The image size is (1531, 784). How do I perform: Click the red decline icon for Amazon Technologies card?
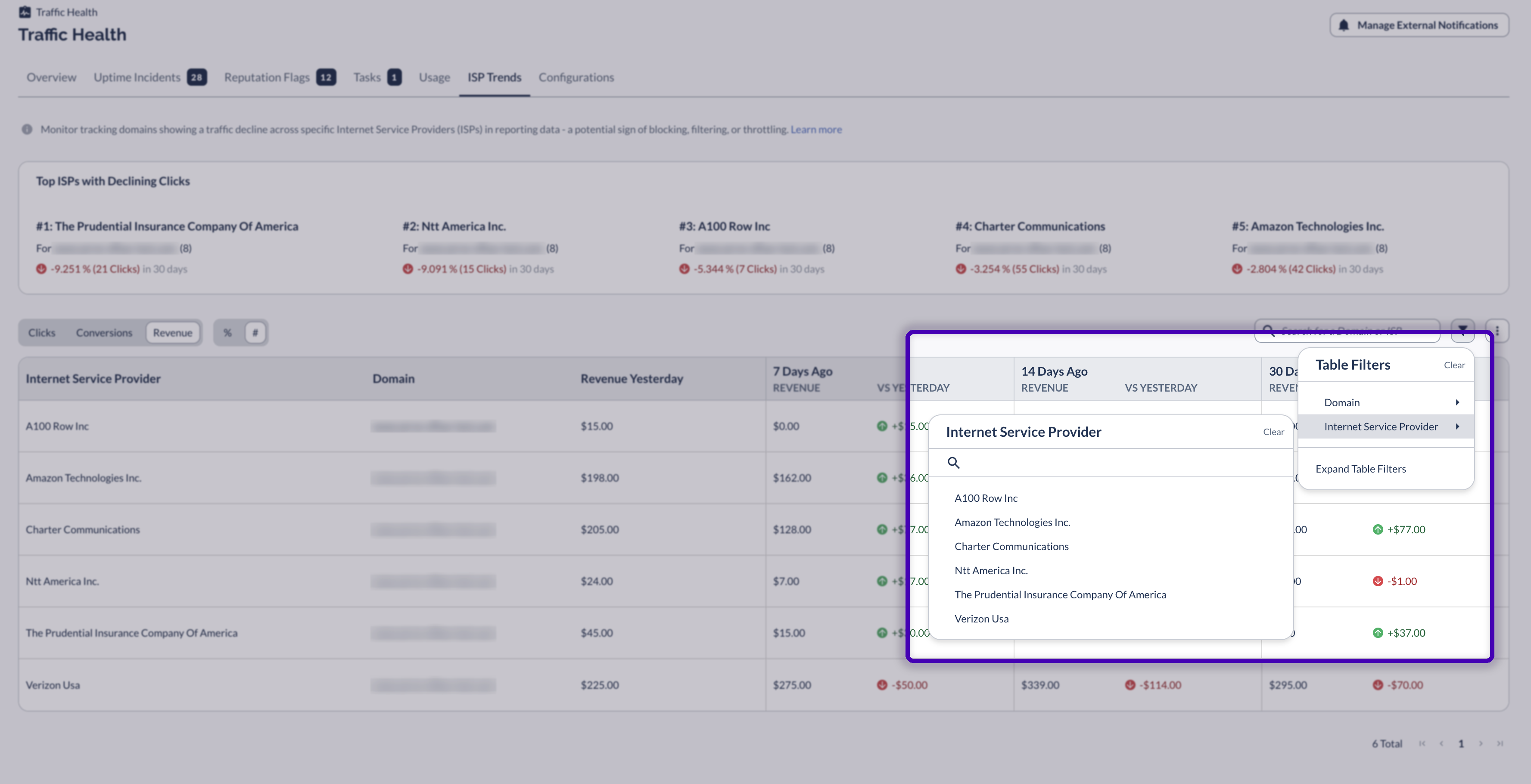pyautogui.click(x=1237, y=269)
